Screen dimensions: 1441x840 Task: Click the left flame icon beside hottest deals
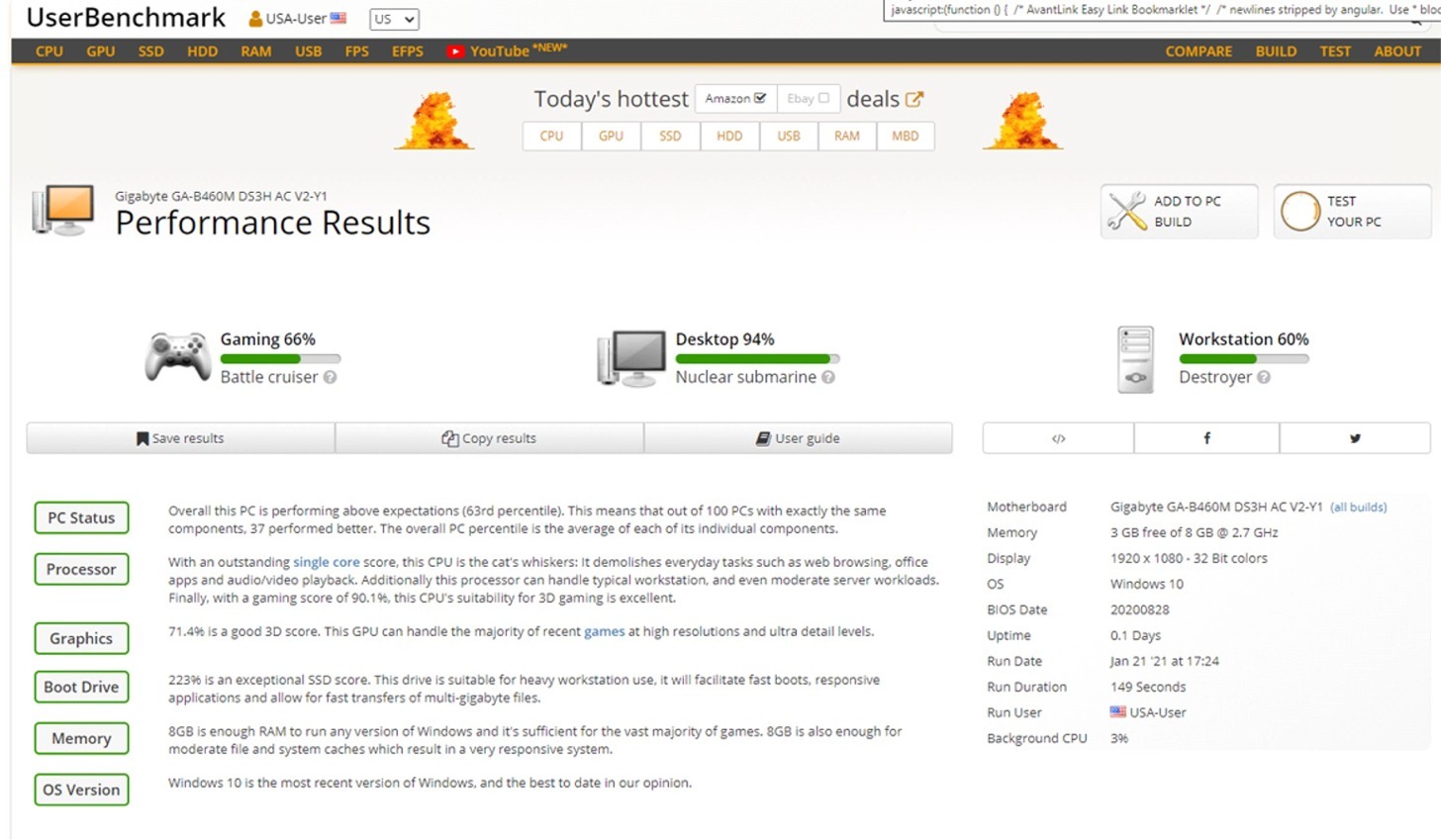[x=434, y=121]
